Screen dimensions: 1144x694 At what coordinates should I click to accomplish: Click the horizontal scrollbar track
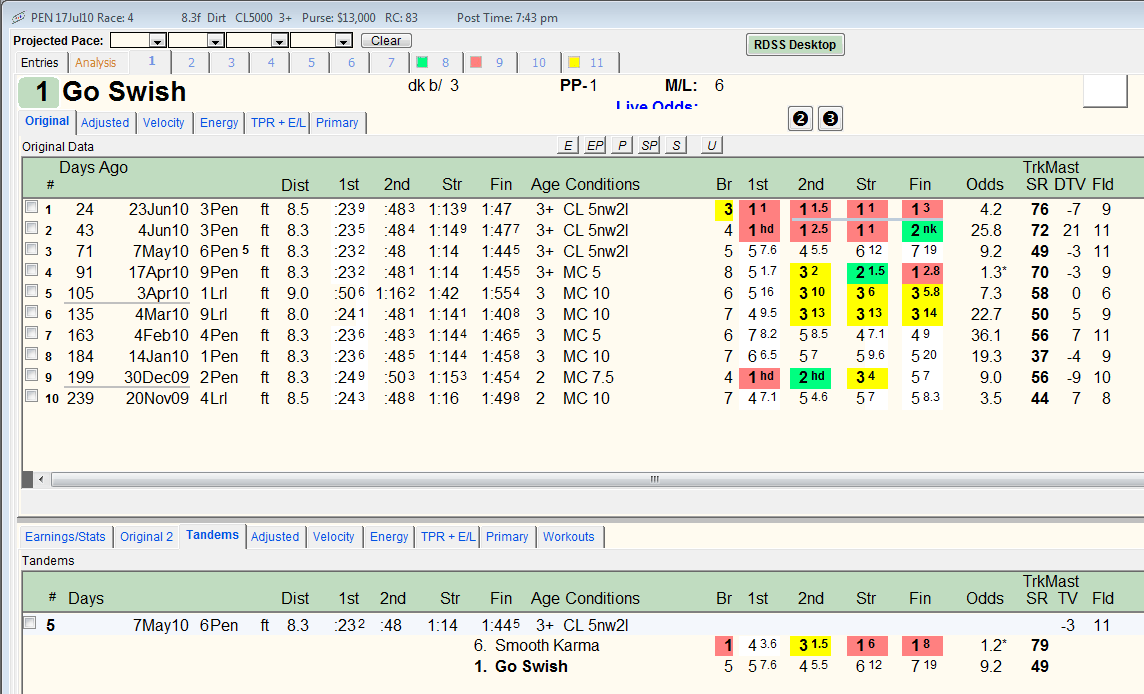coord(597,479)
